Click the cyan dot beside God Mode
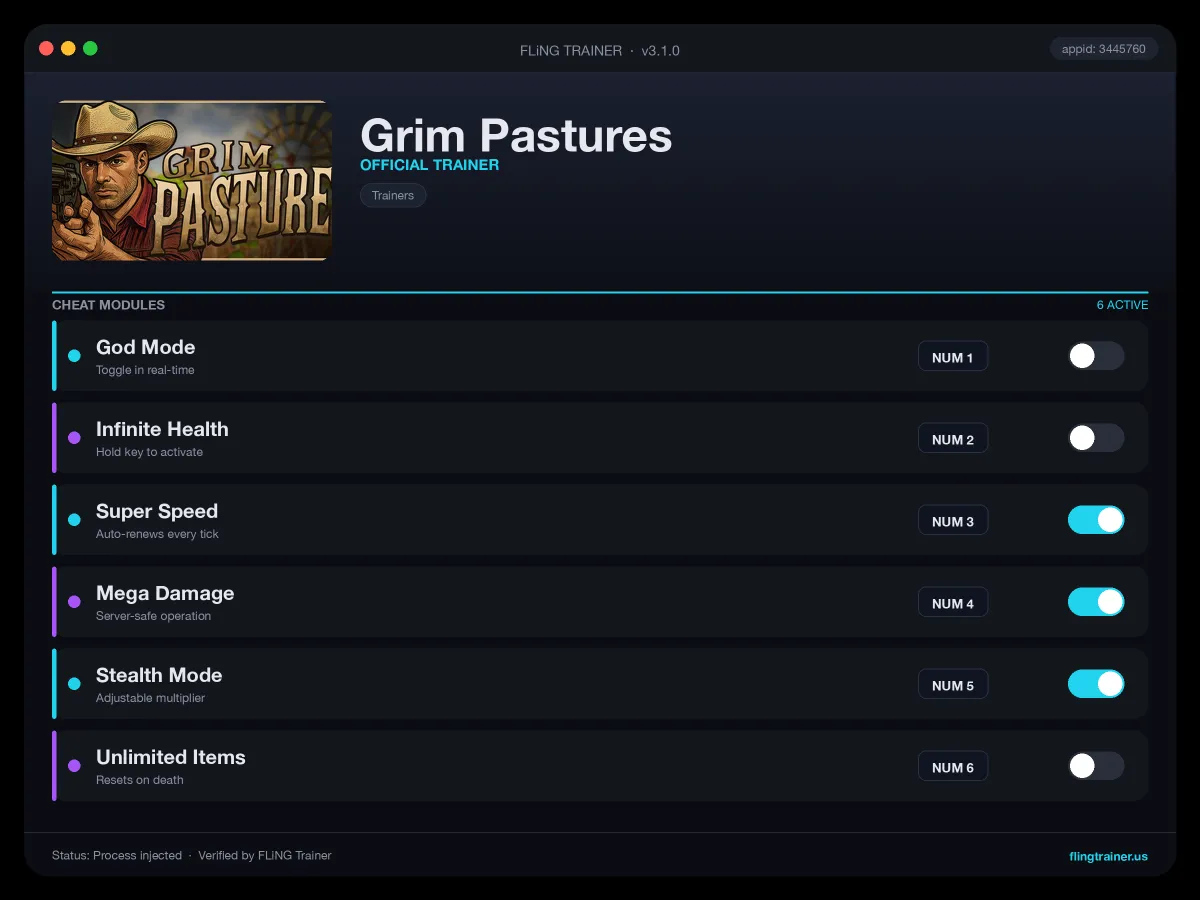Viewport: 1200px width, 900px height. pos(74,356)
